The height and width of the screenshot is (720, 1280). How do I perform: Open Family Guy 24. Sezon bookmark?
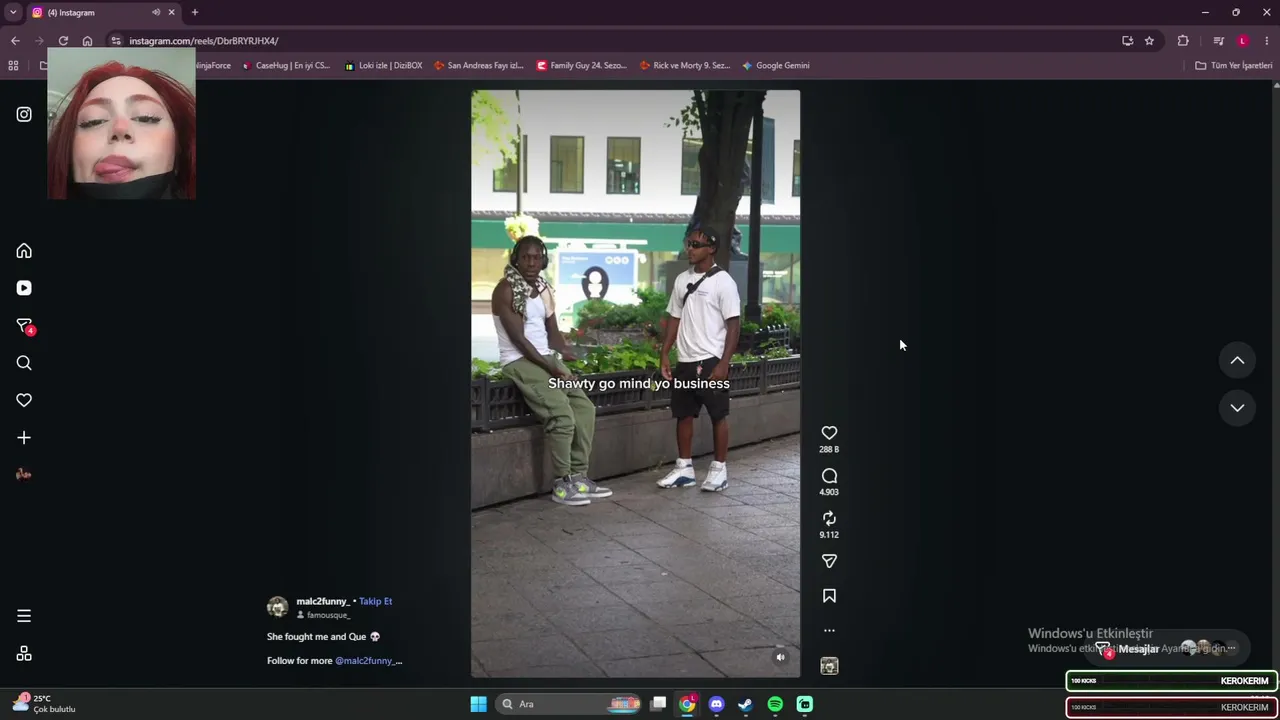click(x=581, y=66)
